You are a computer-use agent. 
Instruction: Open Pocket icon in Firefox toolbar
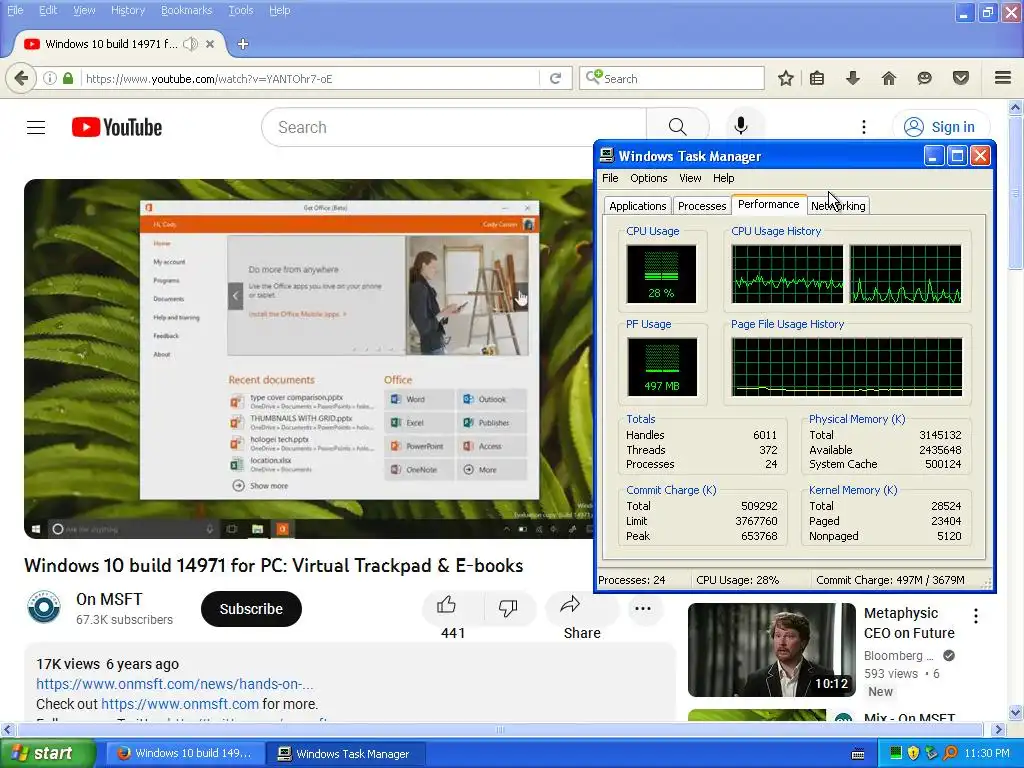961,78
